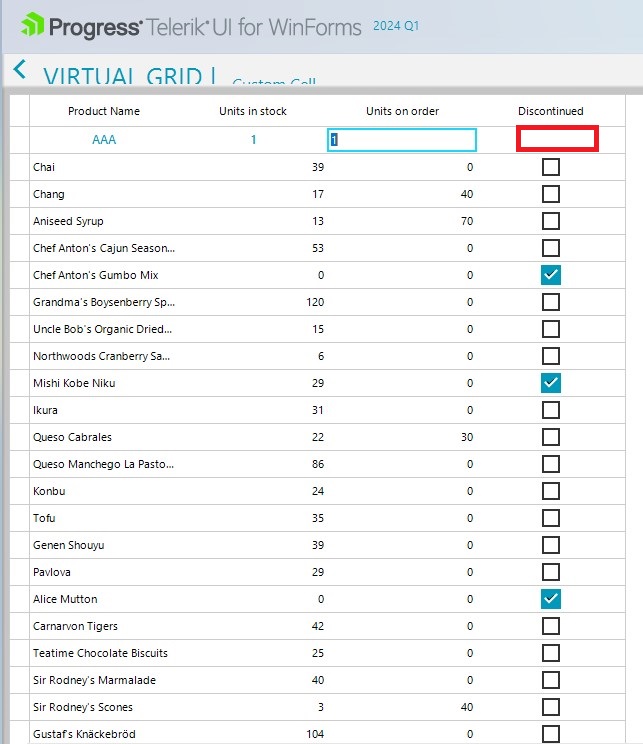Uncheck Discontinued for Chef Anton's Gumbo Mix
The width and height of the screenshot is (643, 744).
550,275
